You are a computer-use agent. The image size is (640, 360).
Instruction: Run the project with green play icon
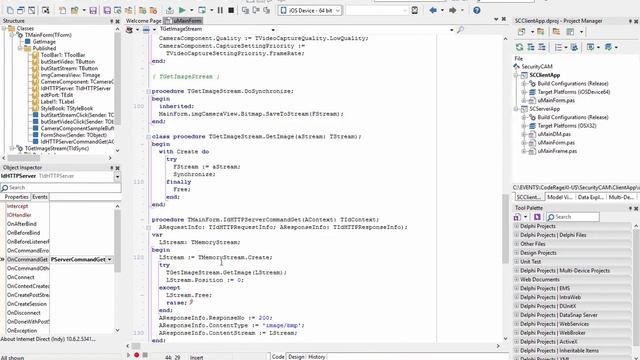coord(182,10)
